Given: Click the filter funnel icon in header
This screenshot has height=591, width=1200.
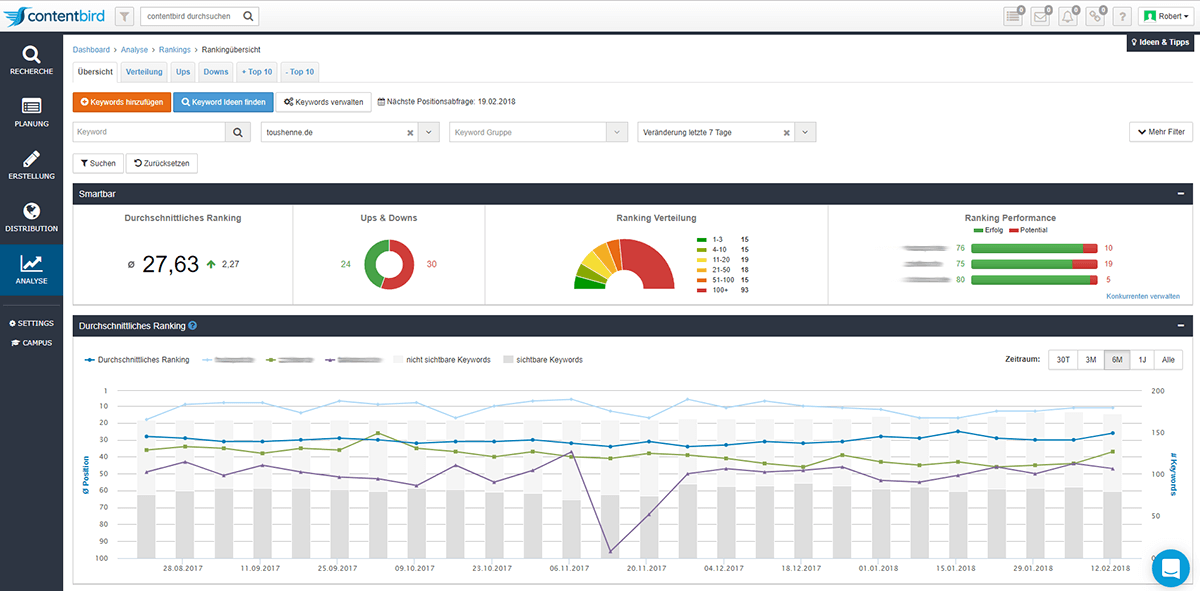Looking at the screenshot, I should 124,16.
